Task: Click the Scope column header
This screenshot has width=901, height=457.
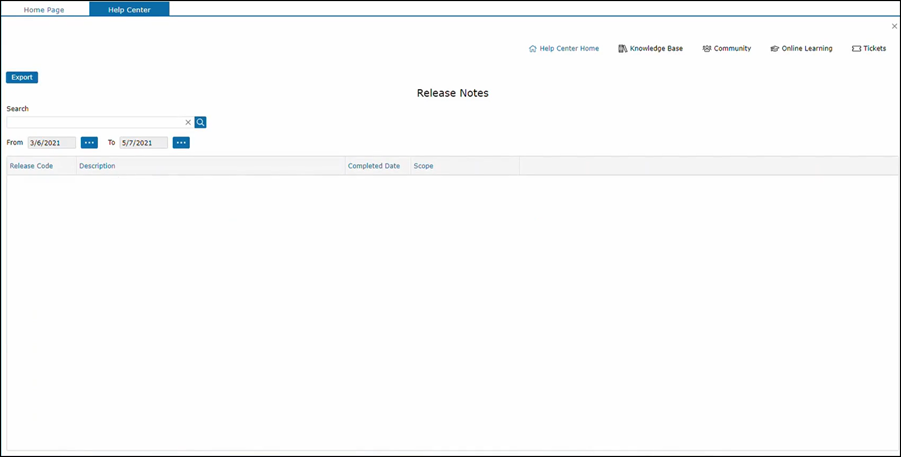Action: click(424, 166)
